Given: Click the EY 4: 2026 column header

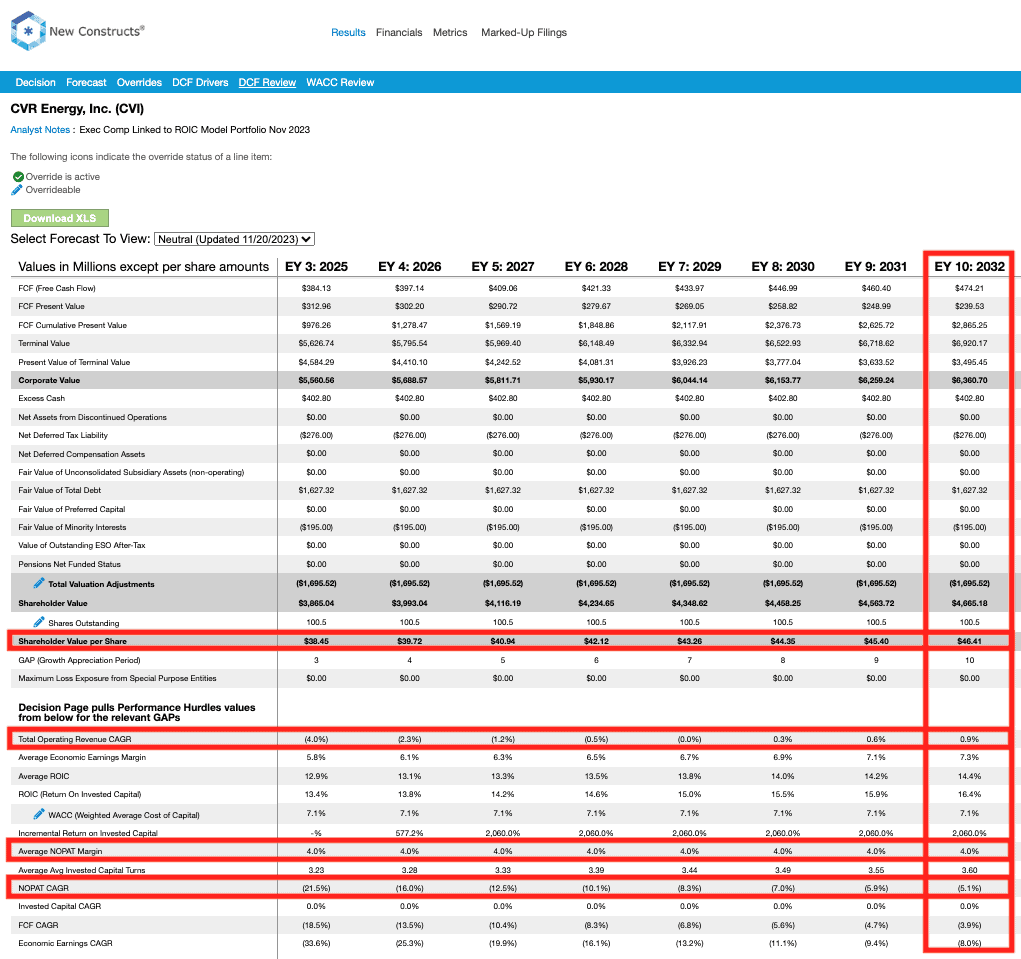Looking at the screenshot, I should [410, 266].
